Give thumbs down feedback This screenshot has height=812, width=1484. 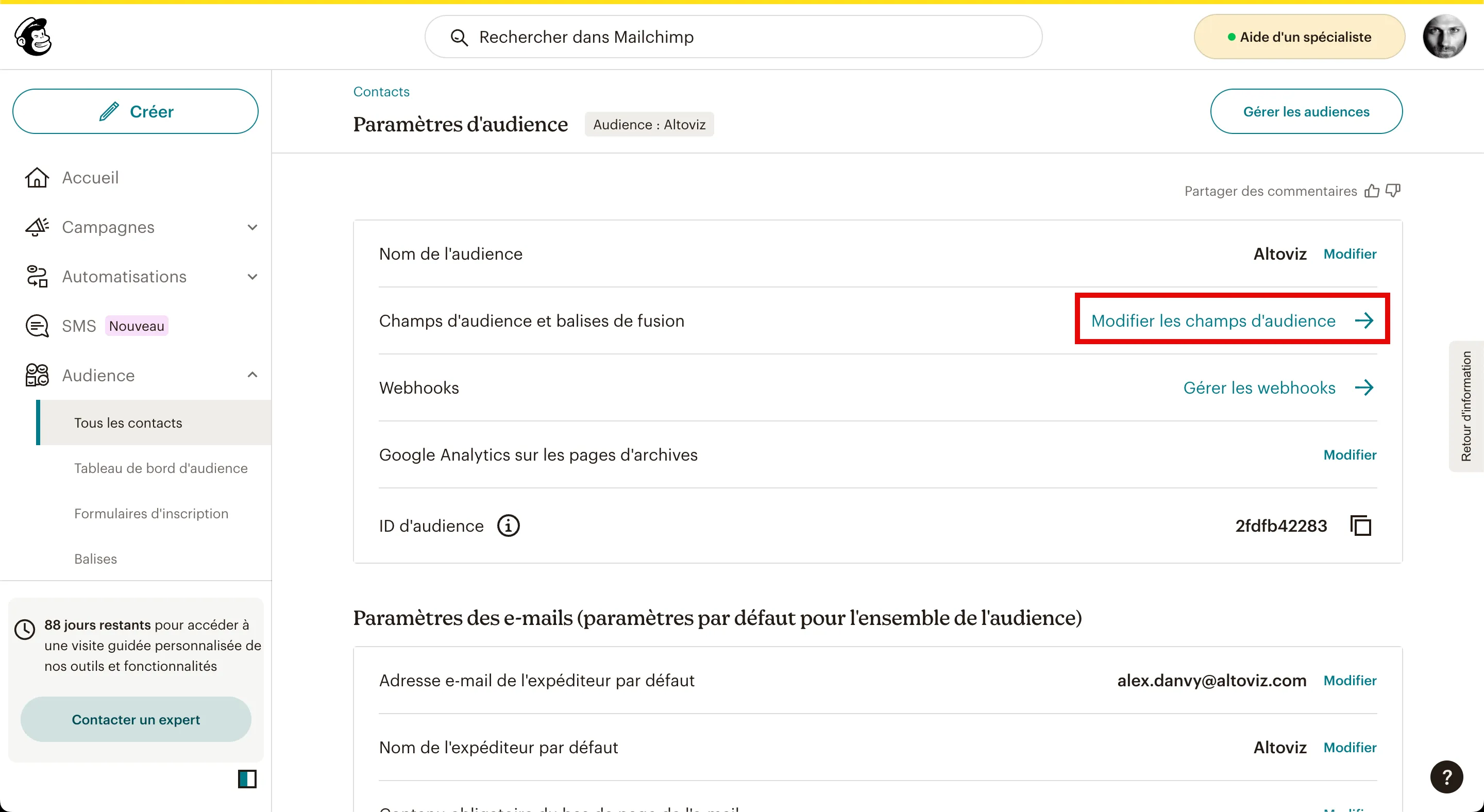1393,191
